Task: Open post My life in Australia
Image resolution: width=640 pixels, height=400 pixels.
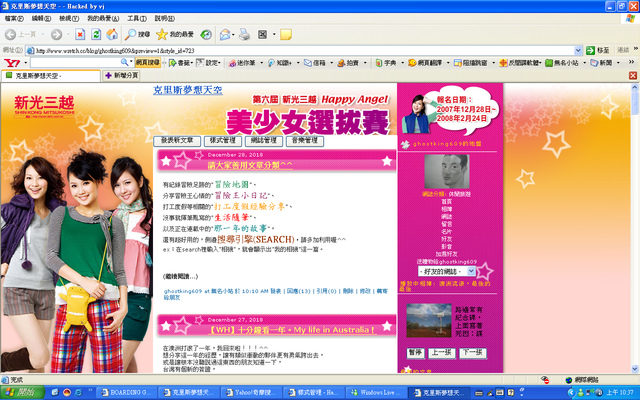Action: (x=292, y=330)
